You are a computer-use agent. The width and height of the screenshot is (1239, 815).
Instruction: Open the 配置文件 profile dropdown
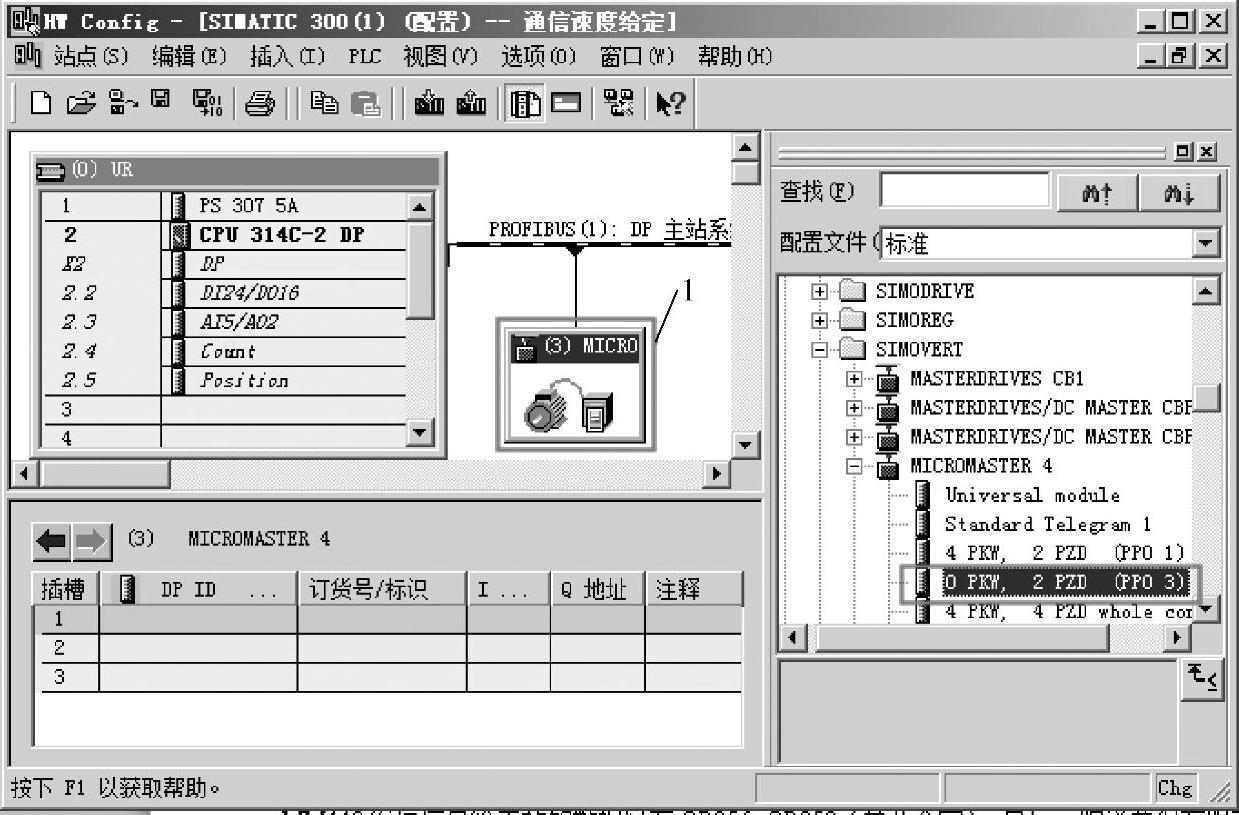[1207, 243]
